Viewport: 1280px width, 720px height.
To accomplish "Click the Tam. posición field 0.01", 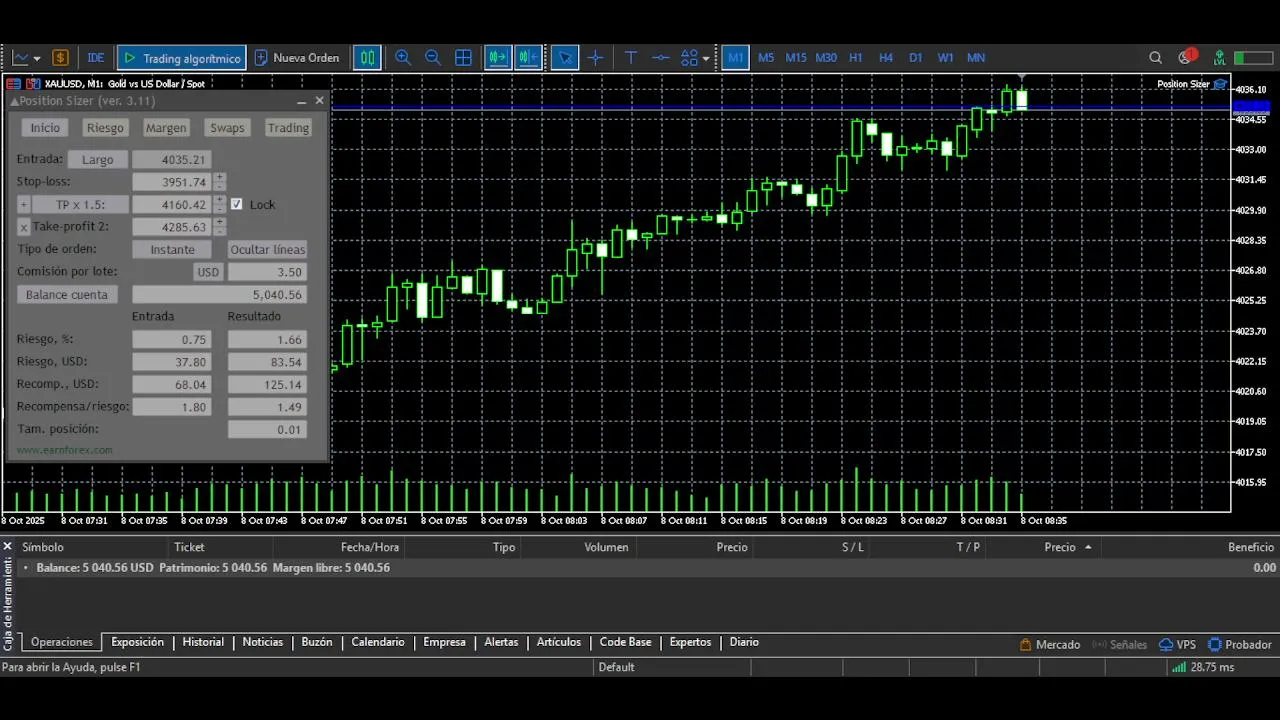I will [x=266, y=430].
